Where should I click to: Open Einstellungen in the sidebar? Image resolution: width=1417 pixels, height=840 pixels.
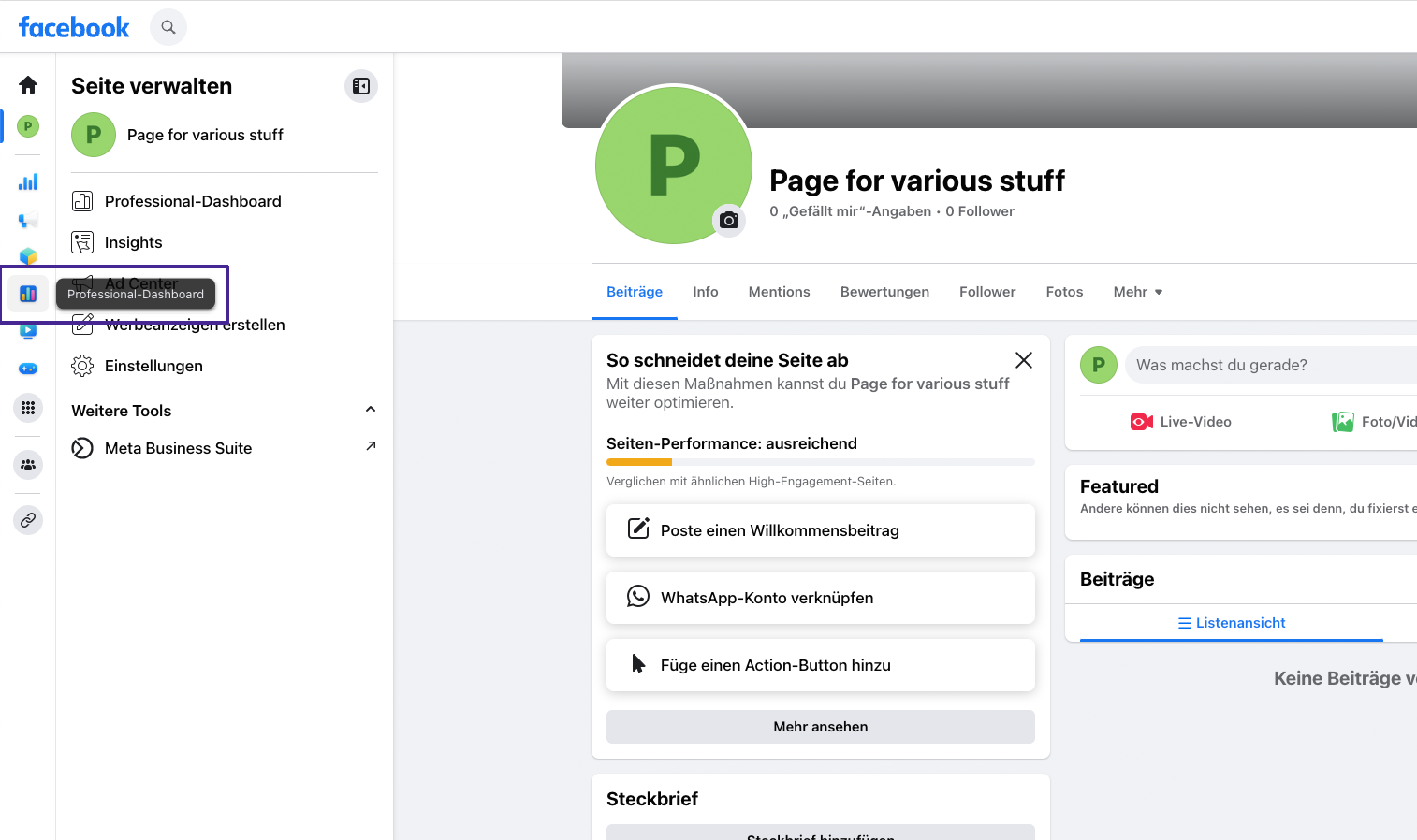(225, 366)
